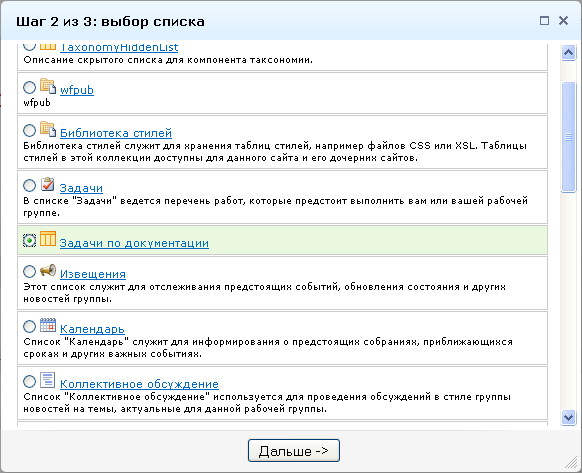
Task: Click the Библиотека стилей folder icon
Action: pos(48,129)
